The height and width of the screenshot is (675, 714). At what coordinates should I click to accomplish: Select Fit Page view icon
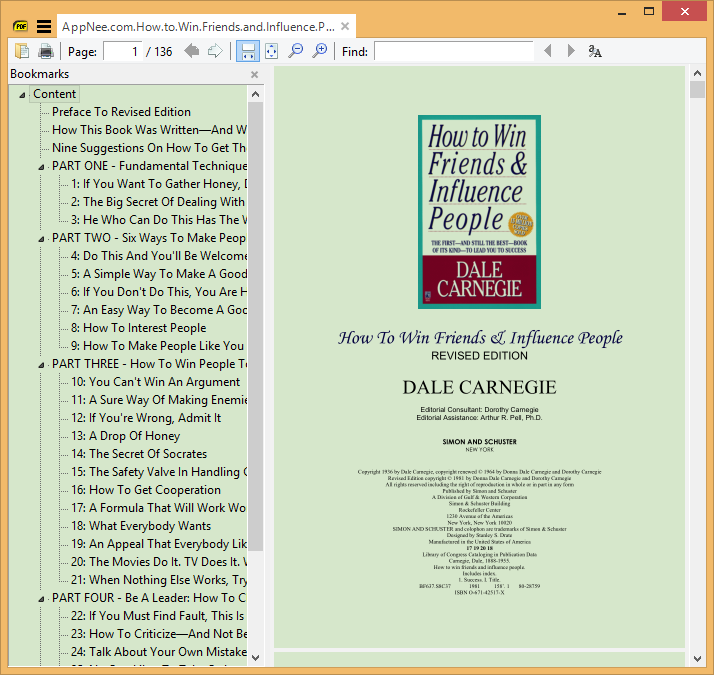click(x=271, y=51)
